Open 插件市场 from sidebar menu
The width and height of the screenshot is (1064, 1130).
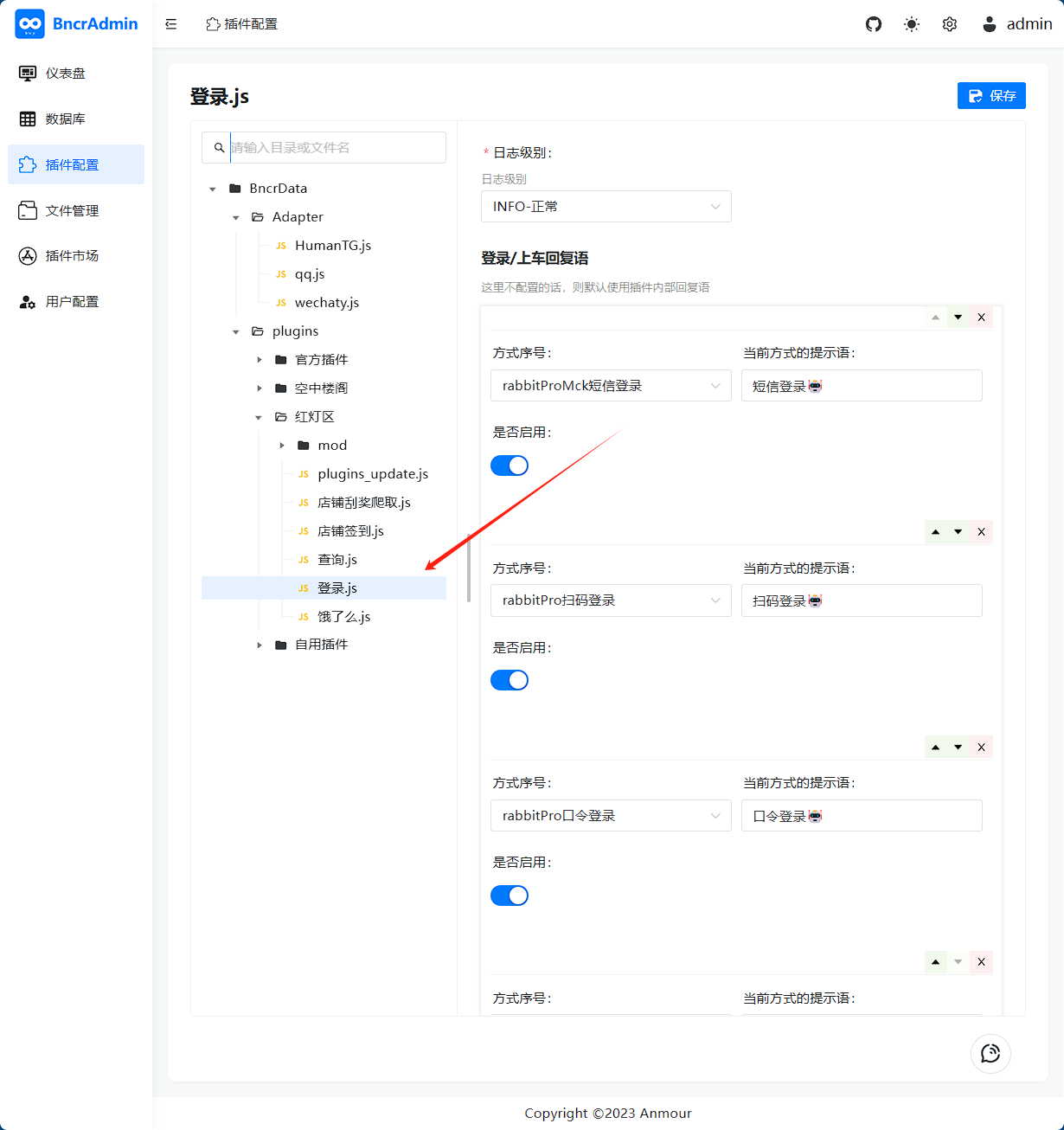tap(72, 256)
